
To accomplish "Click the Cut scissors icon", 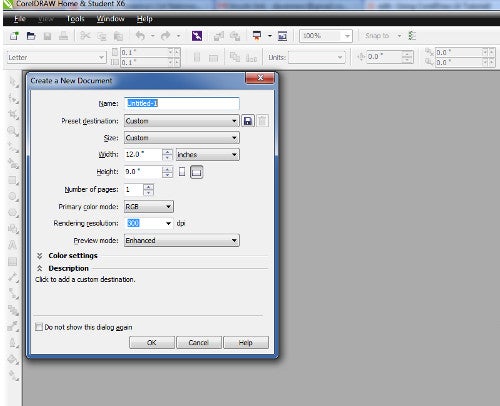I will tap(85, 36).
